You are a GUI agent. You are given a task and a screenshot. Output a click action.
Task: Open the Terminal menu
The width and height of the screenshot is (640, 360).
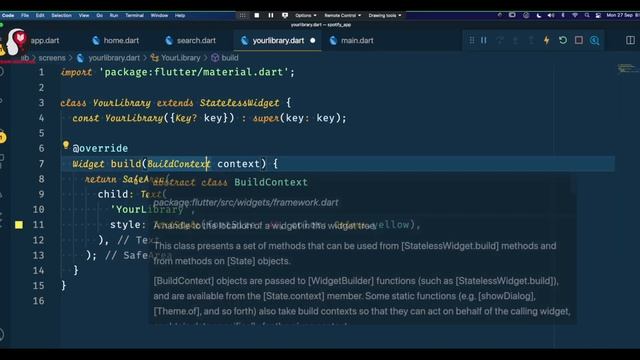(x=134, y=16)
